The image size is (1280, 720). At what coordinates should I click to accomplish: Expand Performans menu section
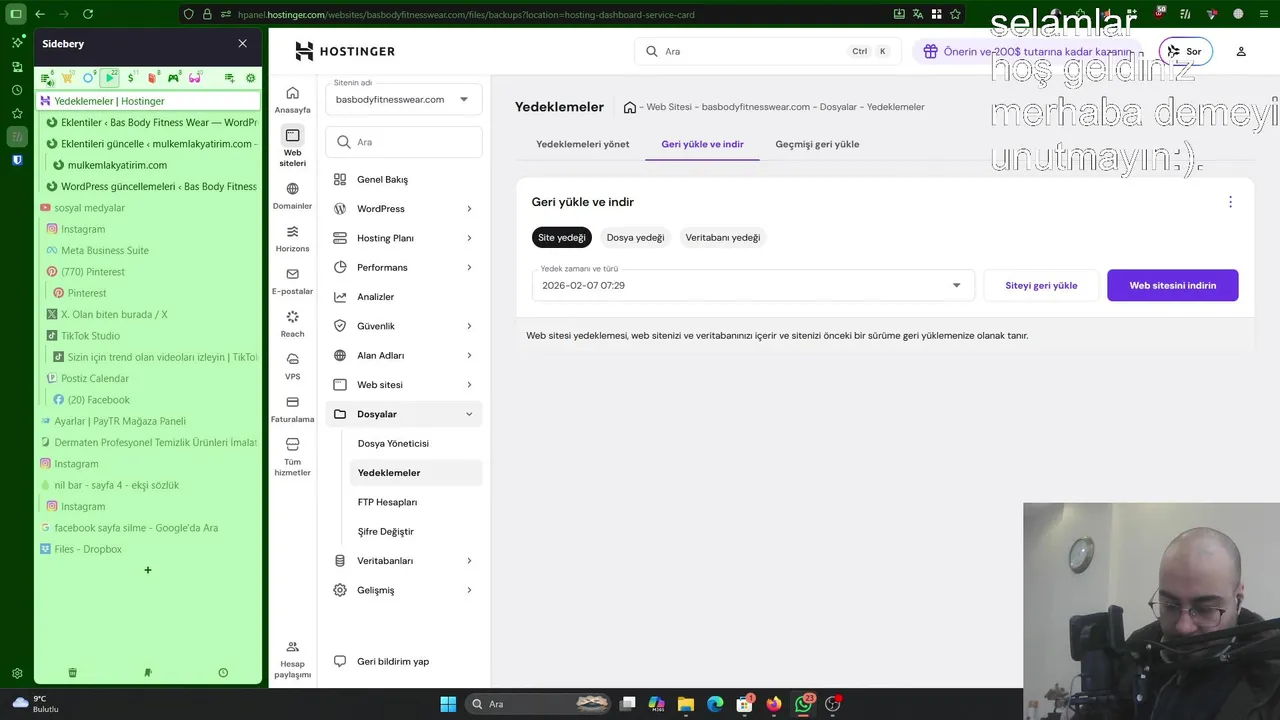click(x=405, y=267)
